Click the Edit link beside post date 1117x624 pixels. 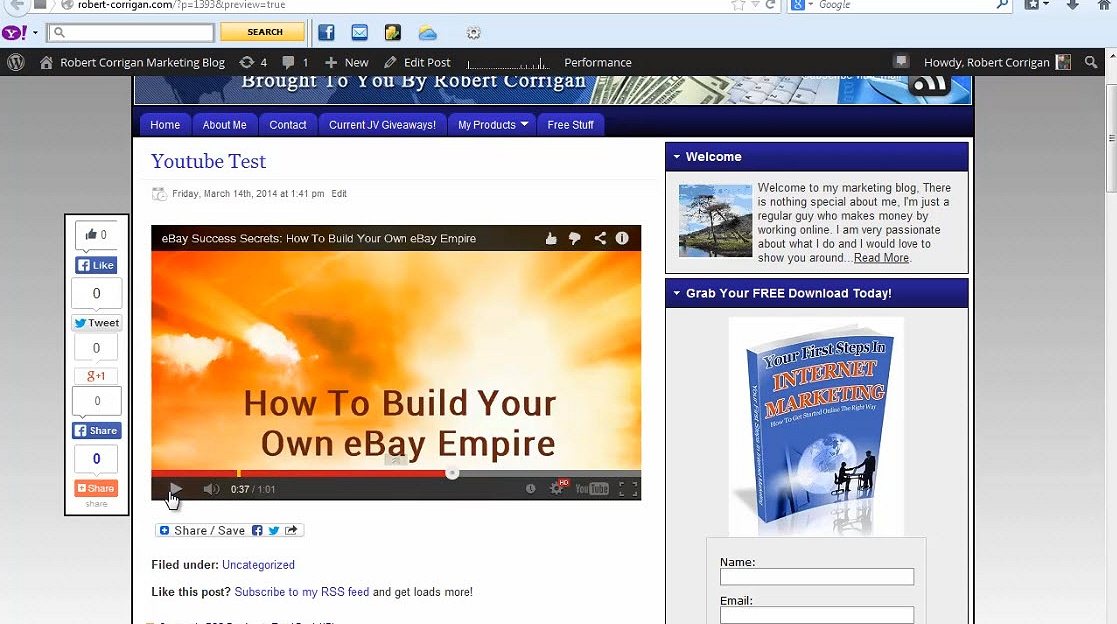click(x=339, y=194)
